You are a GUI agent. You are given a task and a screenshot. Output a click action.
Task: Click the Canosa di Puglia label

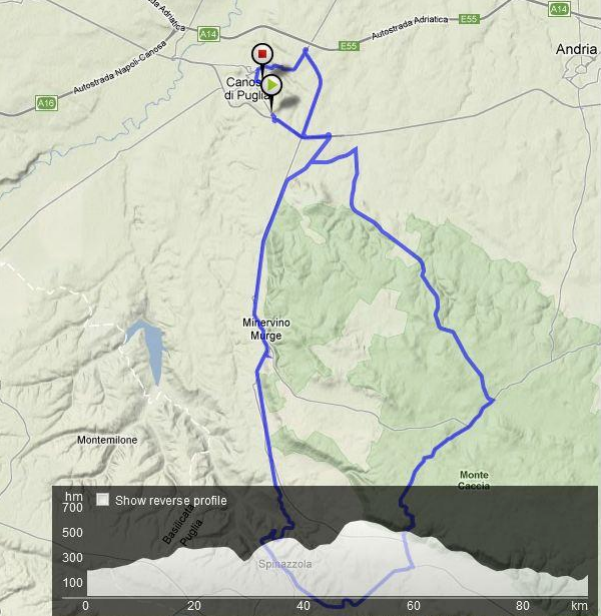[x=247, y=88]
